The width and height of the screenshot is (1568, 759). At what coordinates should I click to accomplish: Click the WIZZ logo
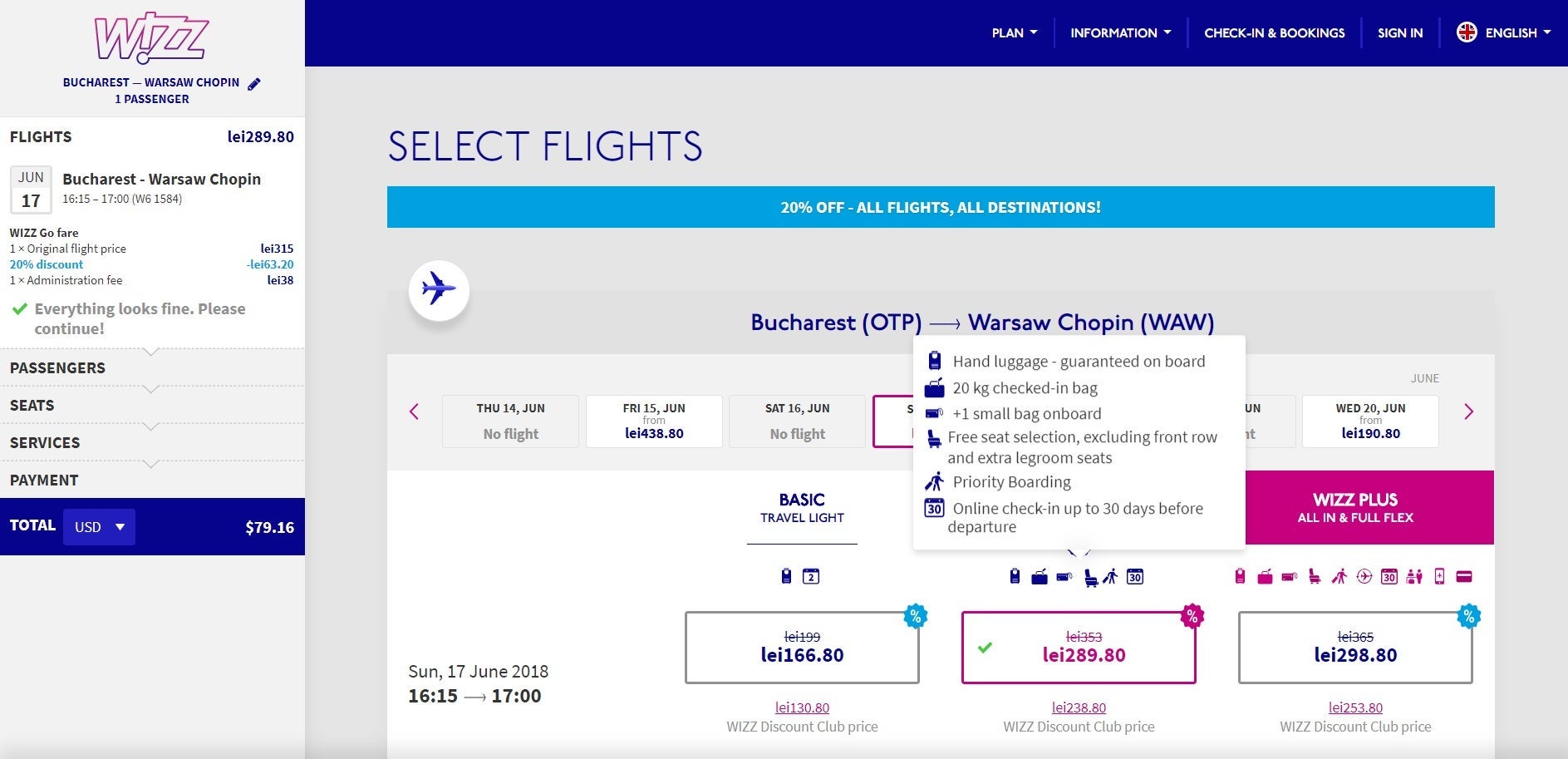coord(151,37)
